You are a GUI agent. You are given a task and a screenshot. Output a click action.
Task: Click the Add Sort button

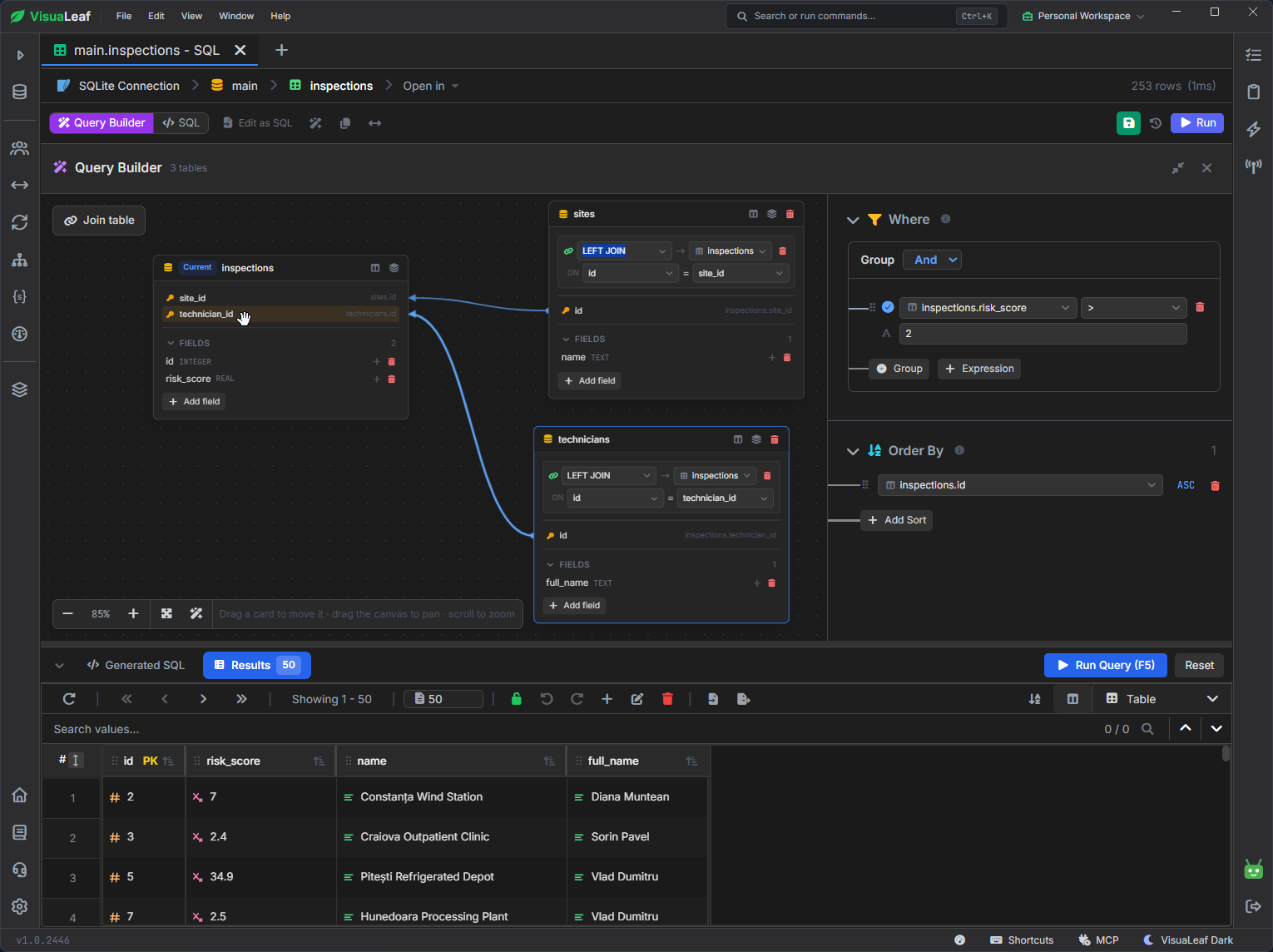(896, 520)
